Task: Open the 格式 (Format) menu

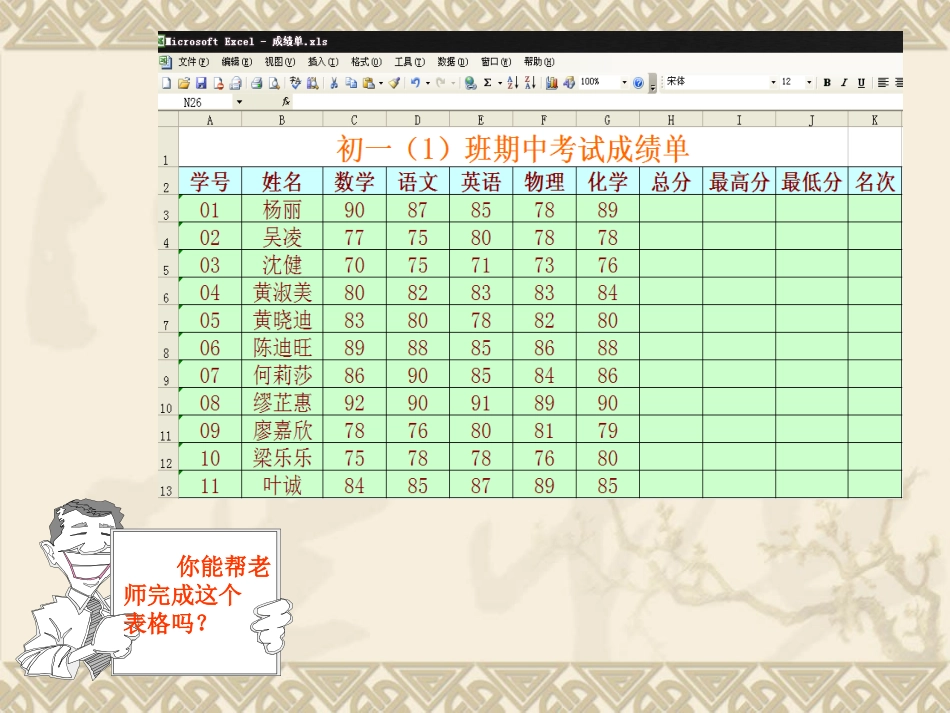Action: click(366, 61)
